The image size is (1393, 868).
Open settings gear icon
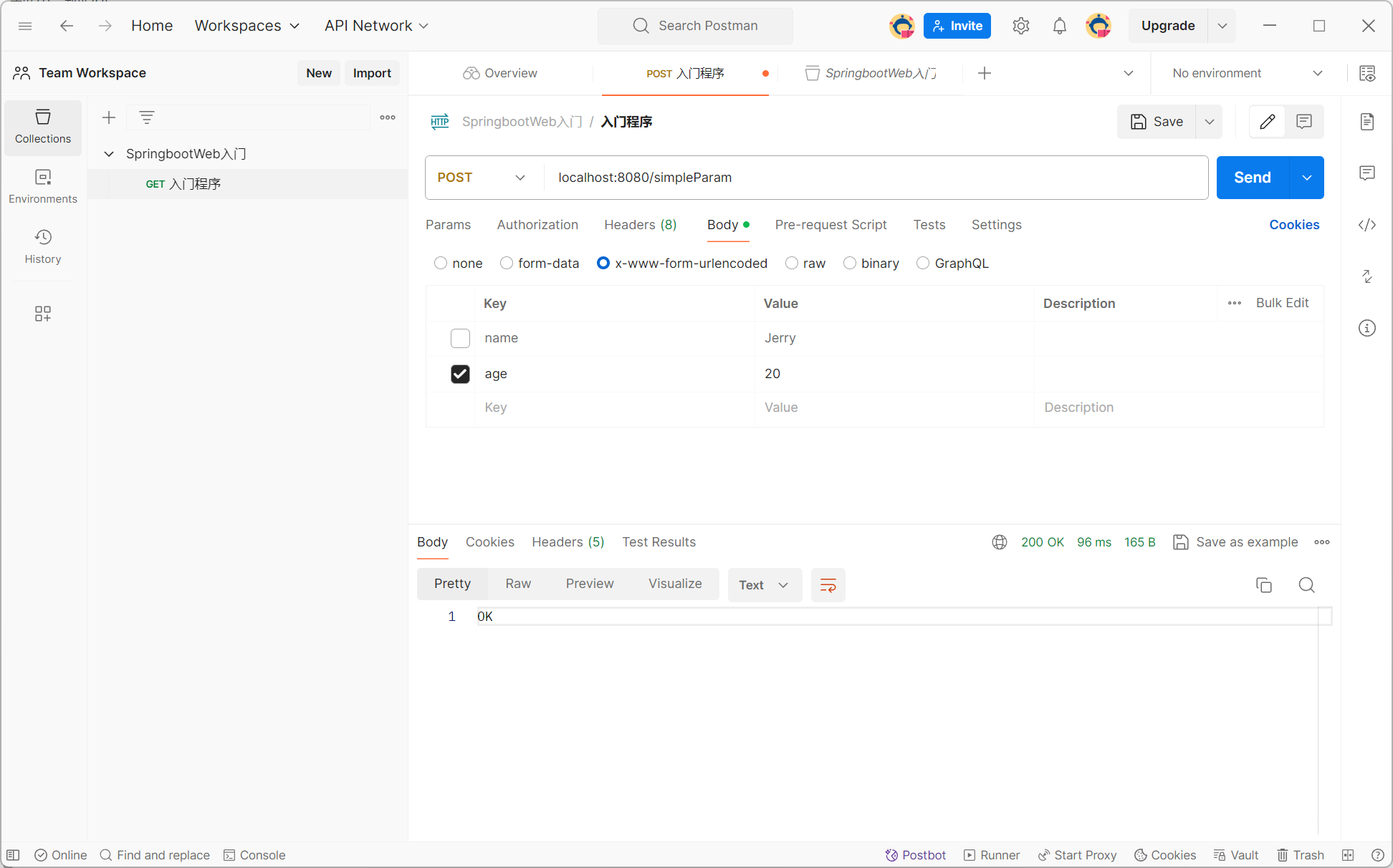(1021, 26)
